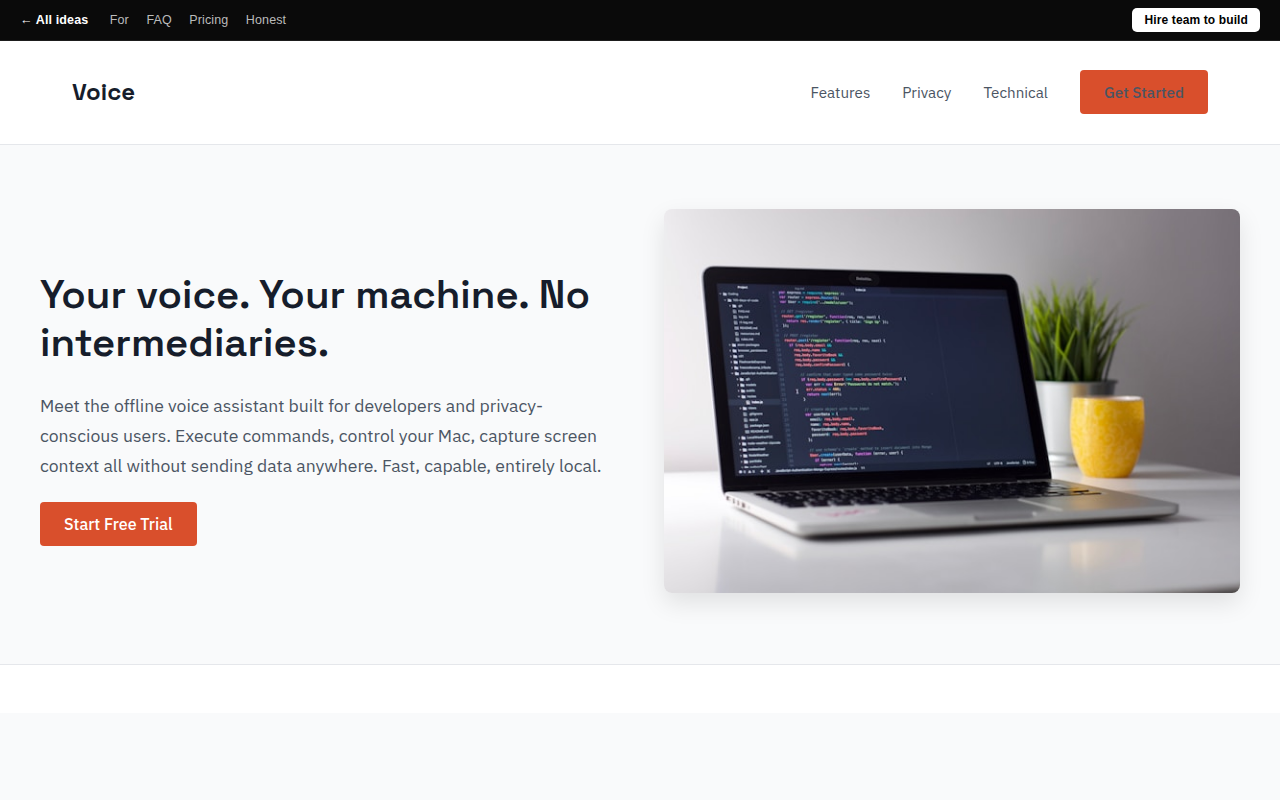
Task: Click the Voice logo text
Action: pyautogui.click(x=103, y=92)
